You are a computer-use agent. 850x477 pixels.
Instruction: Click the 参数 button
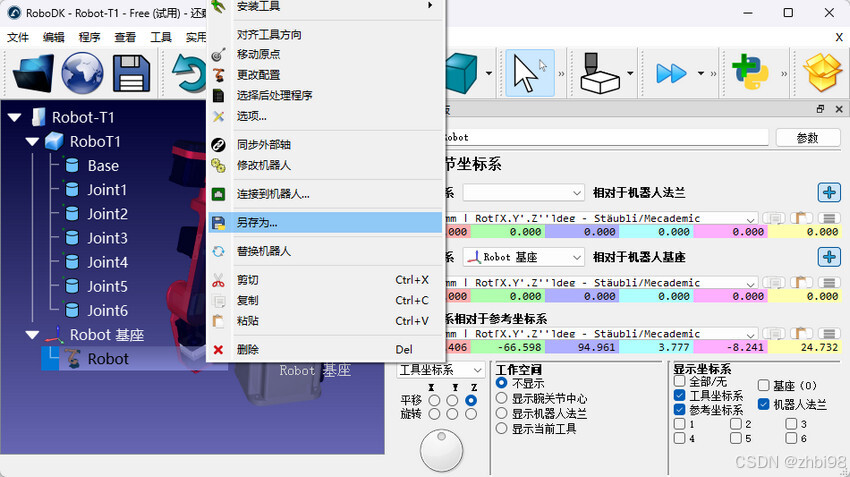[808, 138]
